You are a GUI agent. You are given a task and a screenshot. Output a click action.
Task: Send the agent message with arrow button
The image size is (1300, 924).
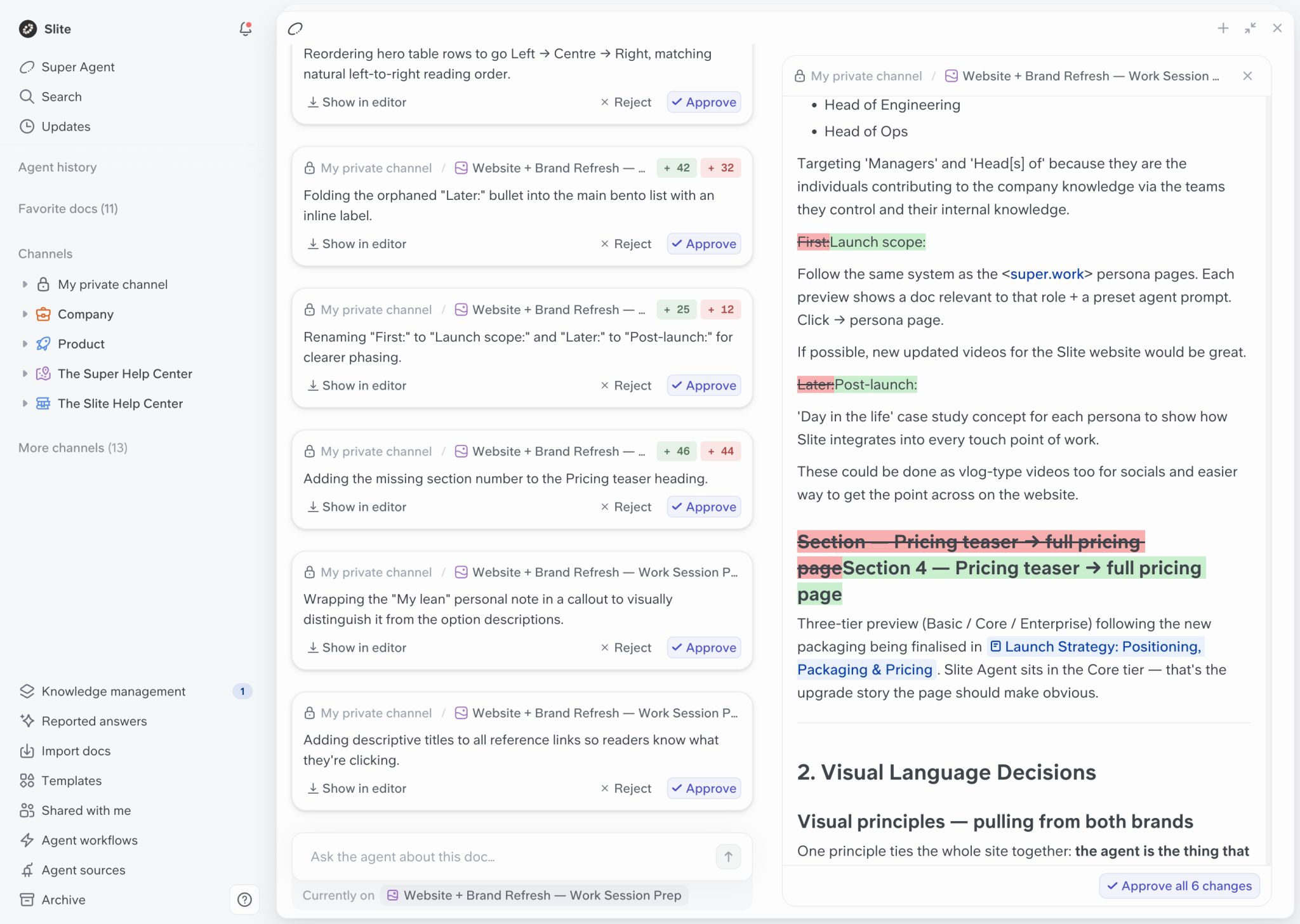click(728, 857)
